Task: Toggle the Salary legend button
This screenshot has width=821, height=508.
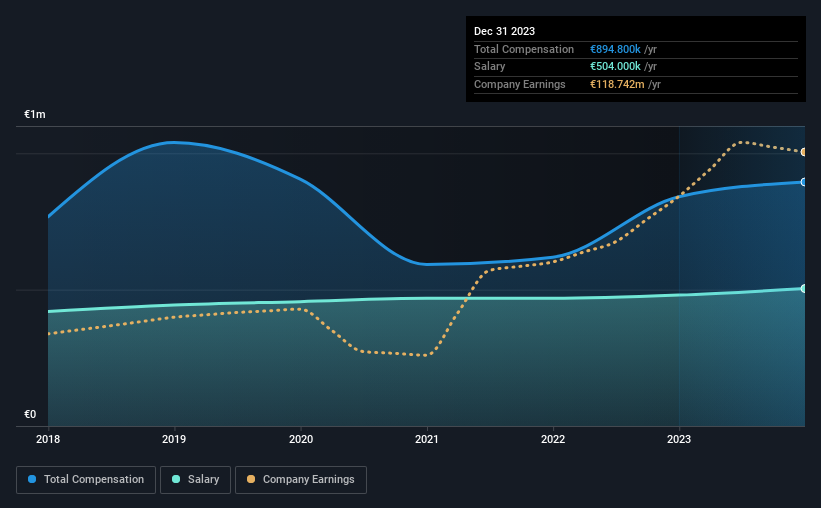Action: tap(195, 480)
